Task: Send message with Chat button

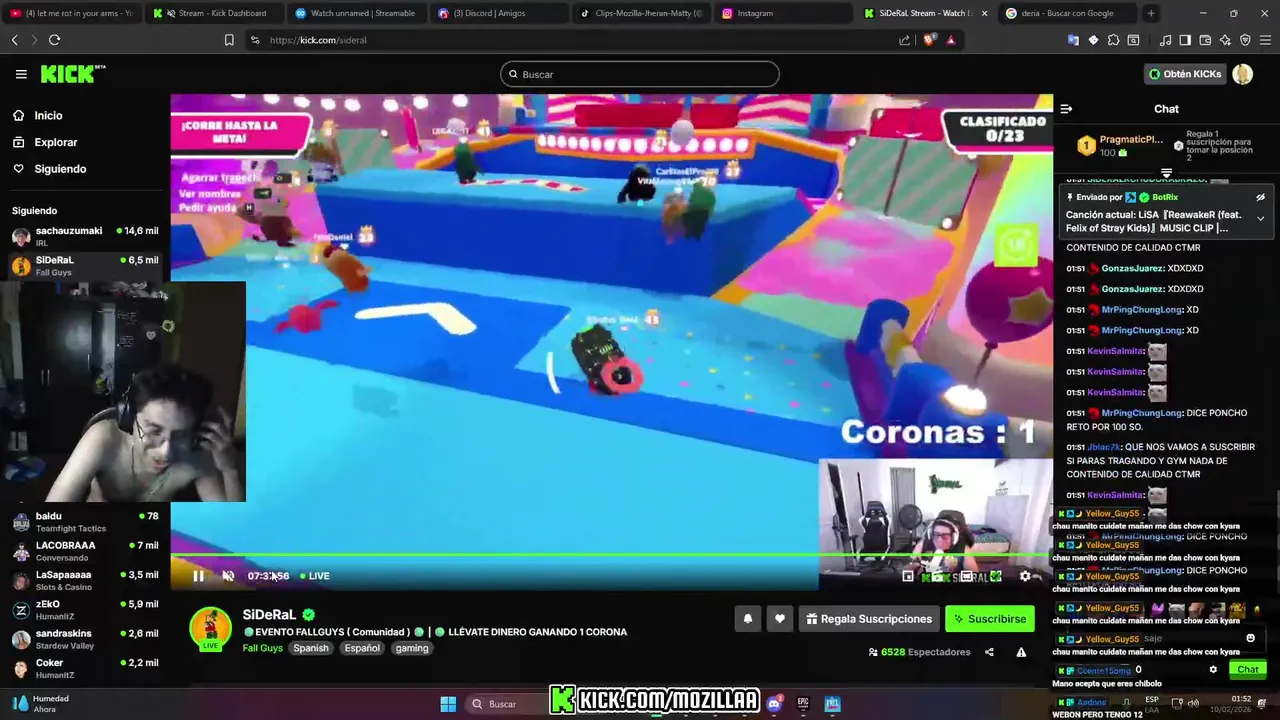Action: tap(1248, 670)
